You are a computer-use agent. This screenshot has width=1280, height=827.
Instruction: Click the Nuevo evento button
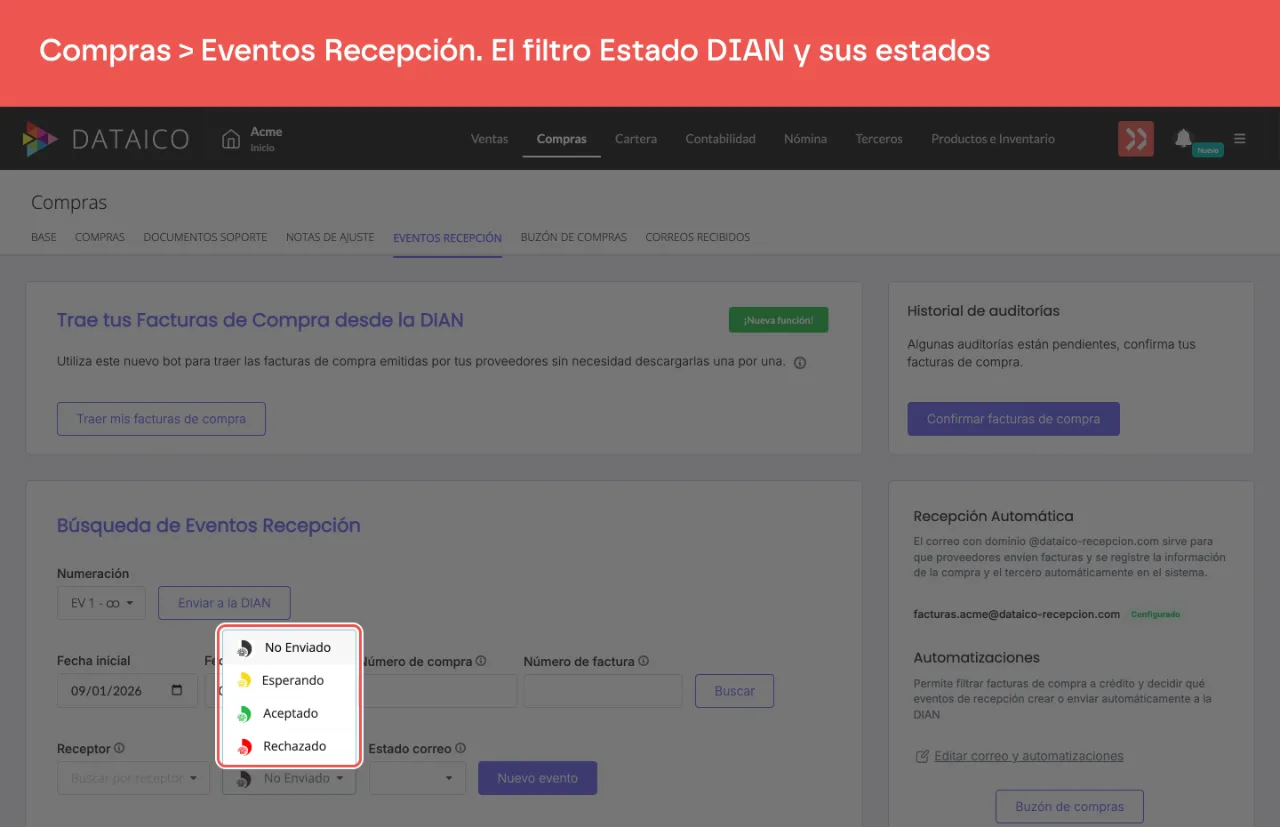coord(537,778)
